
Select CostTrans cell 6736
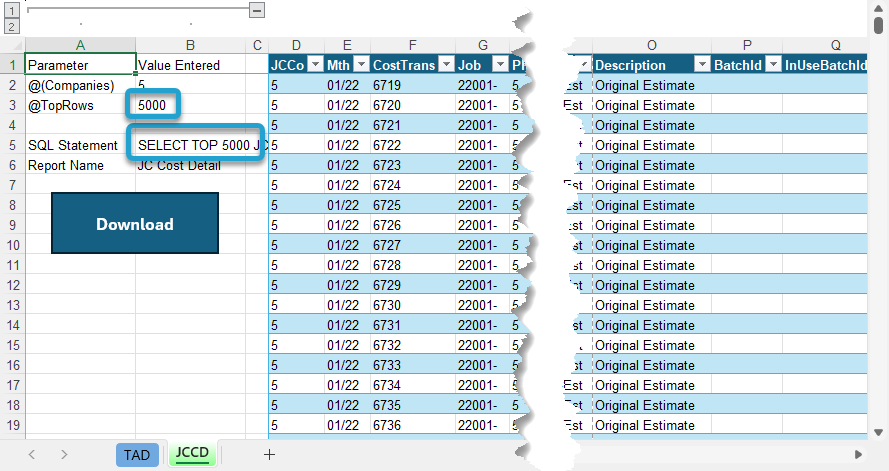coord(413,425)
